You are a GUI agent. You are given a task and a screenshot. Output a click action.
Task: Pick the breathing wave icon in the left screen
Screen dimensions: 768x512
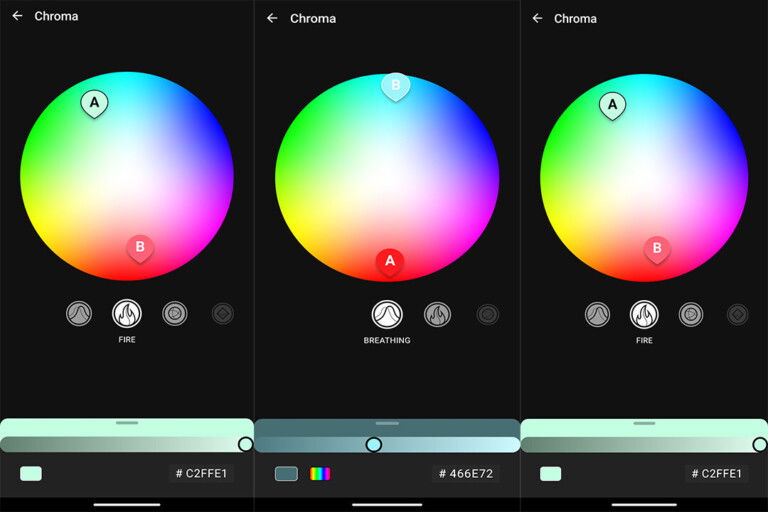(x=79, y=314)
